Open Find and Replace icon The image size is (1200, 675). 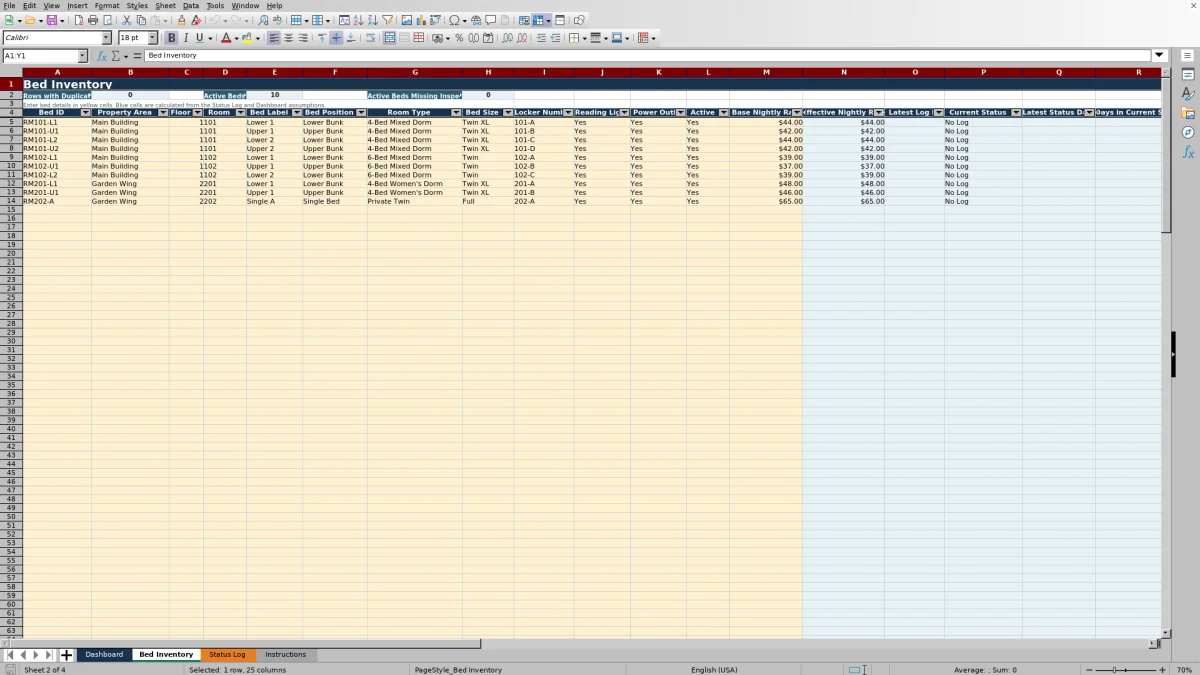tap(263, 20)
